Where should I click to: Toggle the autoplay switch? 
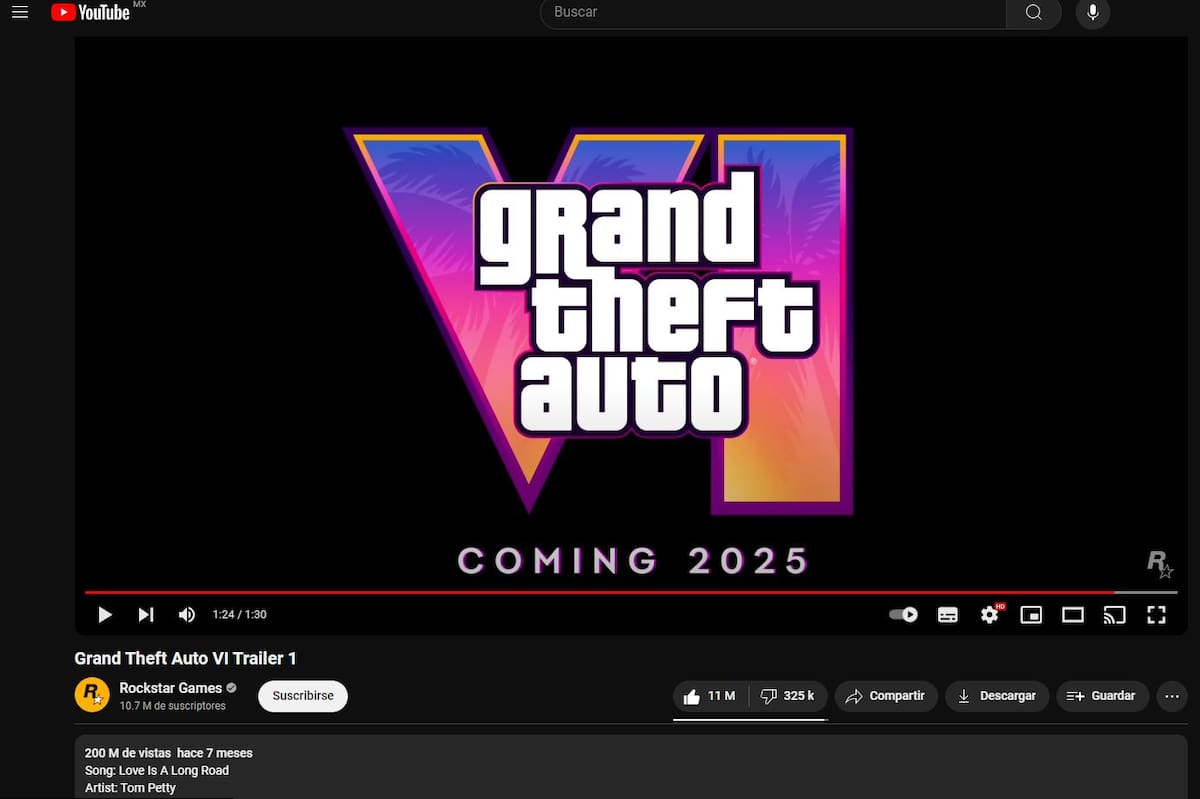click(904, 615)
